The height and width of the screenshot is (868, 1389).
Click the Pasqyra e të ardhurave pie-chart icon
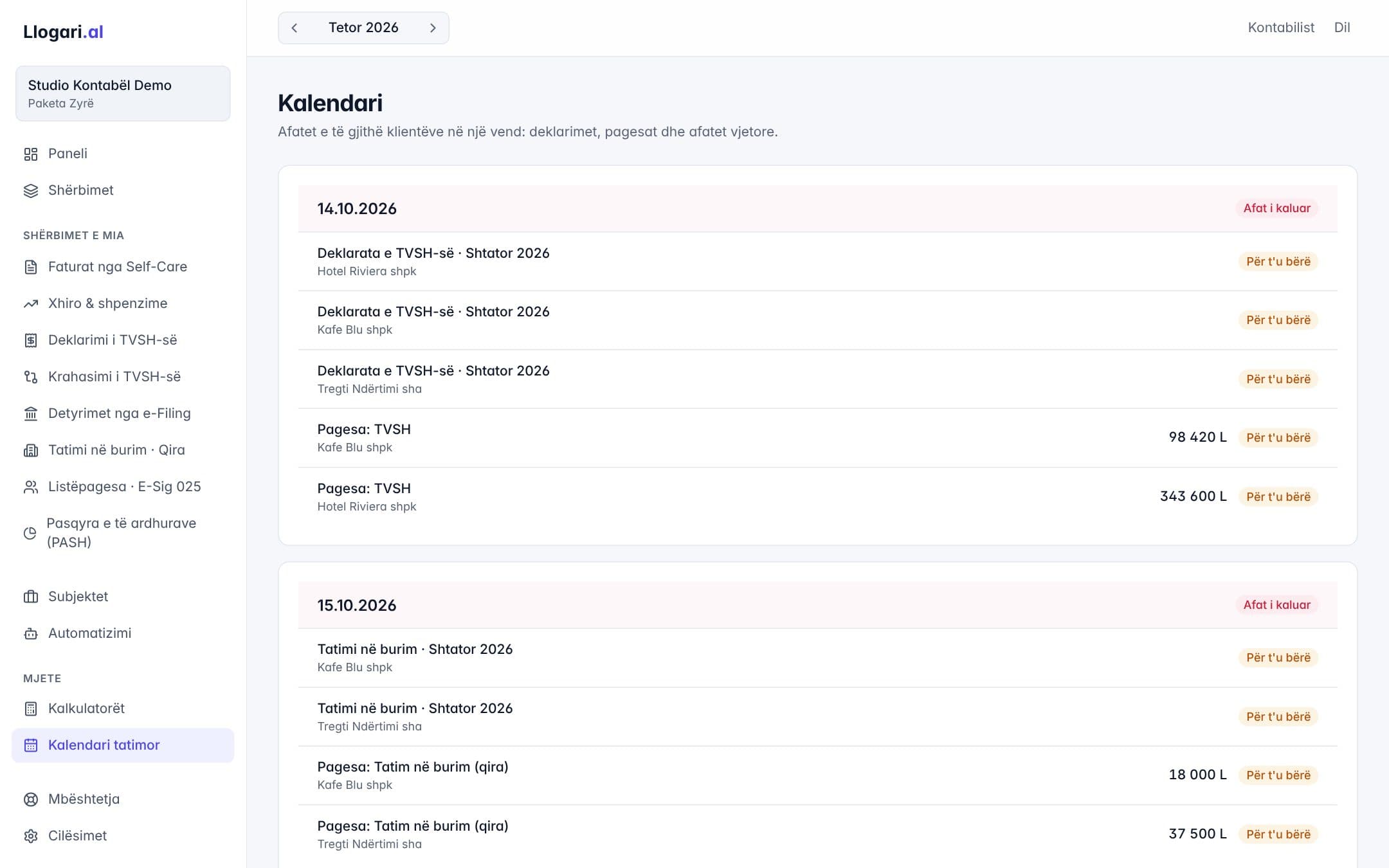(x=30, y=533)
